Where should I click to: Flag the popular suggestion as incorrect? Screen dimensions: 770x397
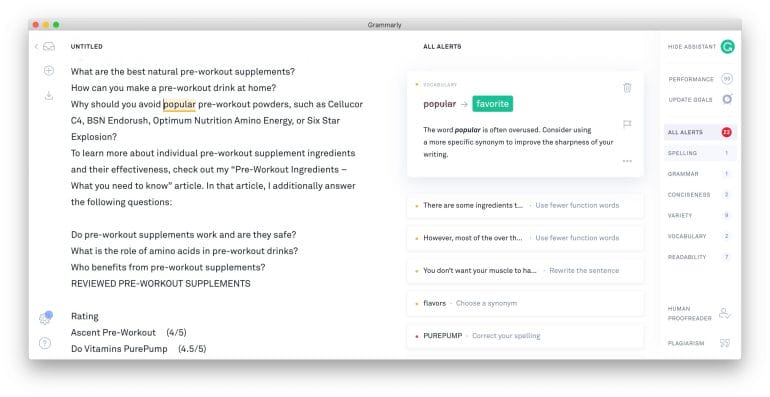tap(627, 124)
